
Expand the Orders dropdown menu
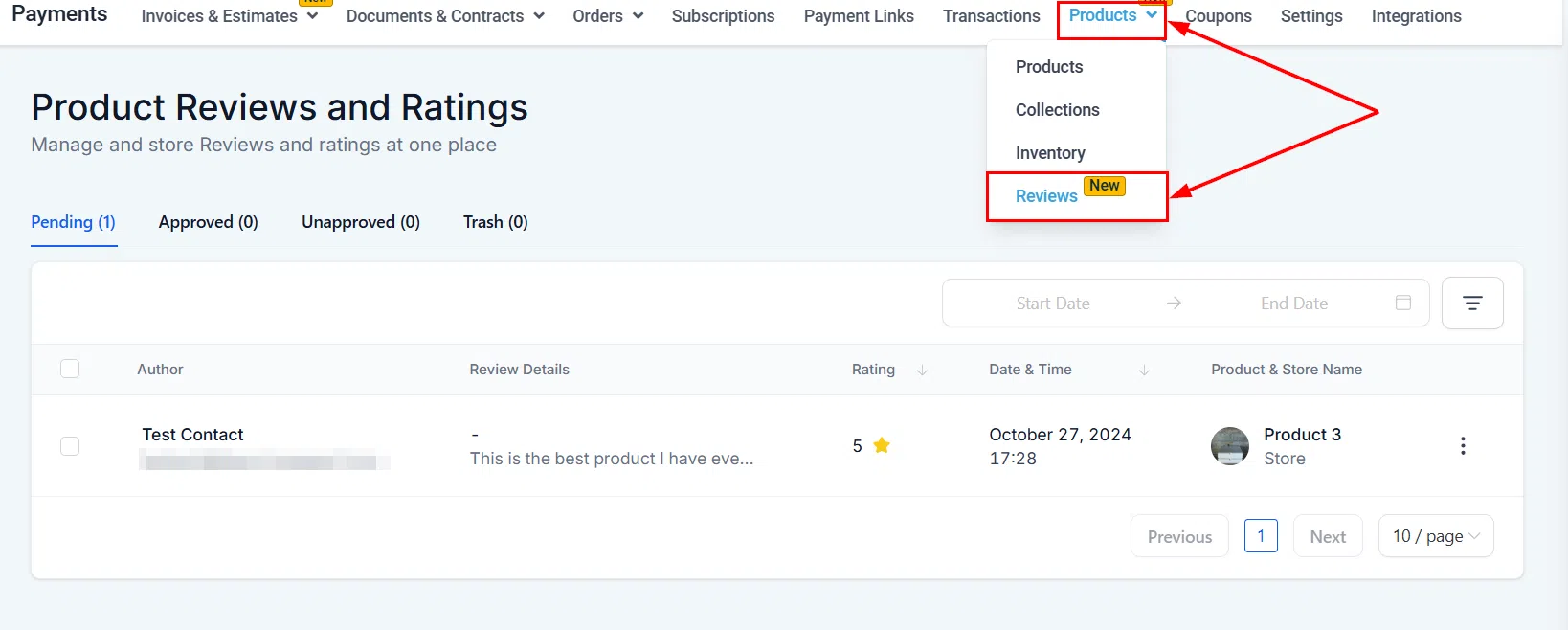(608, 16)
